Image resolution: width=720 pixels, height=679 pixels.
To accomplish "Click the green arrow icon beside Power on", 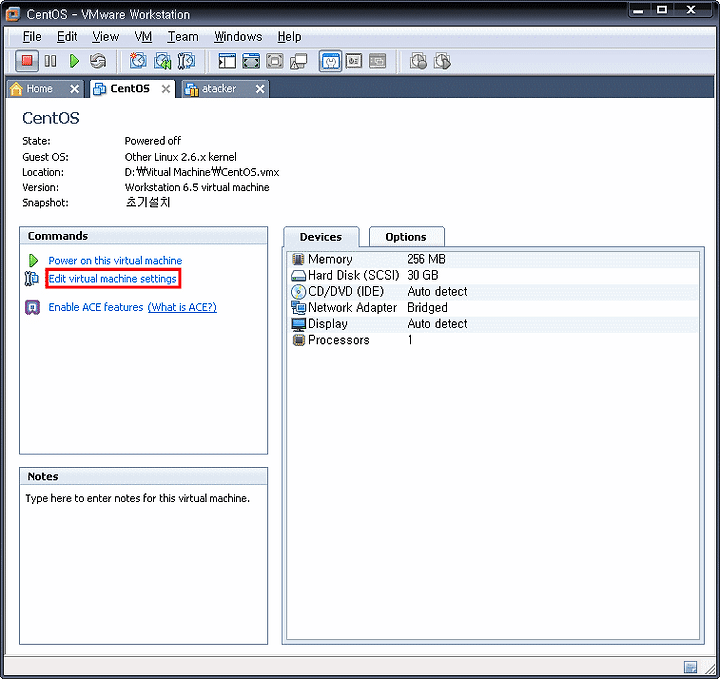I will (x=33, y=260).
